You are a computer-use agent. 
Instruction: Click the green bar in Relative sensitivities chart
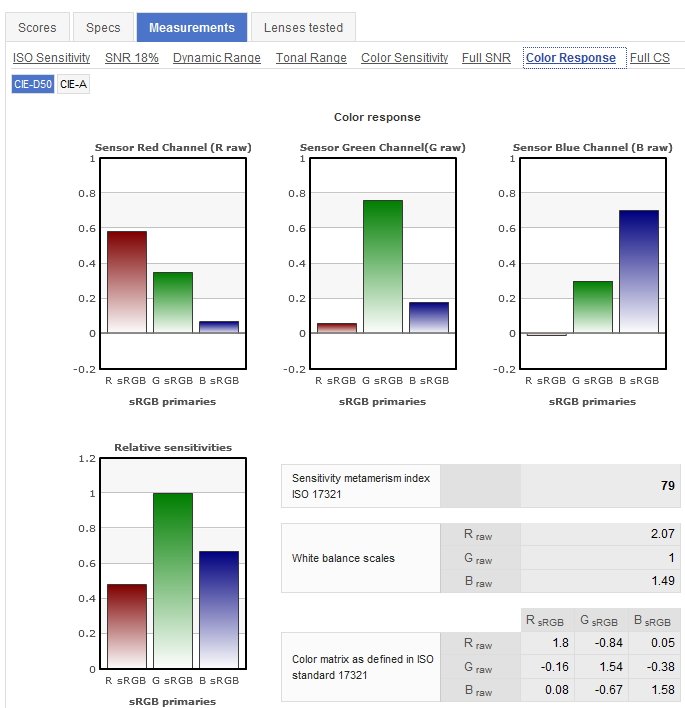pos(173,580)
